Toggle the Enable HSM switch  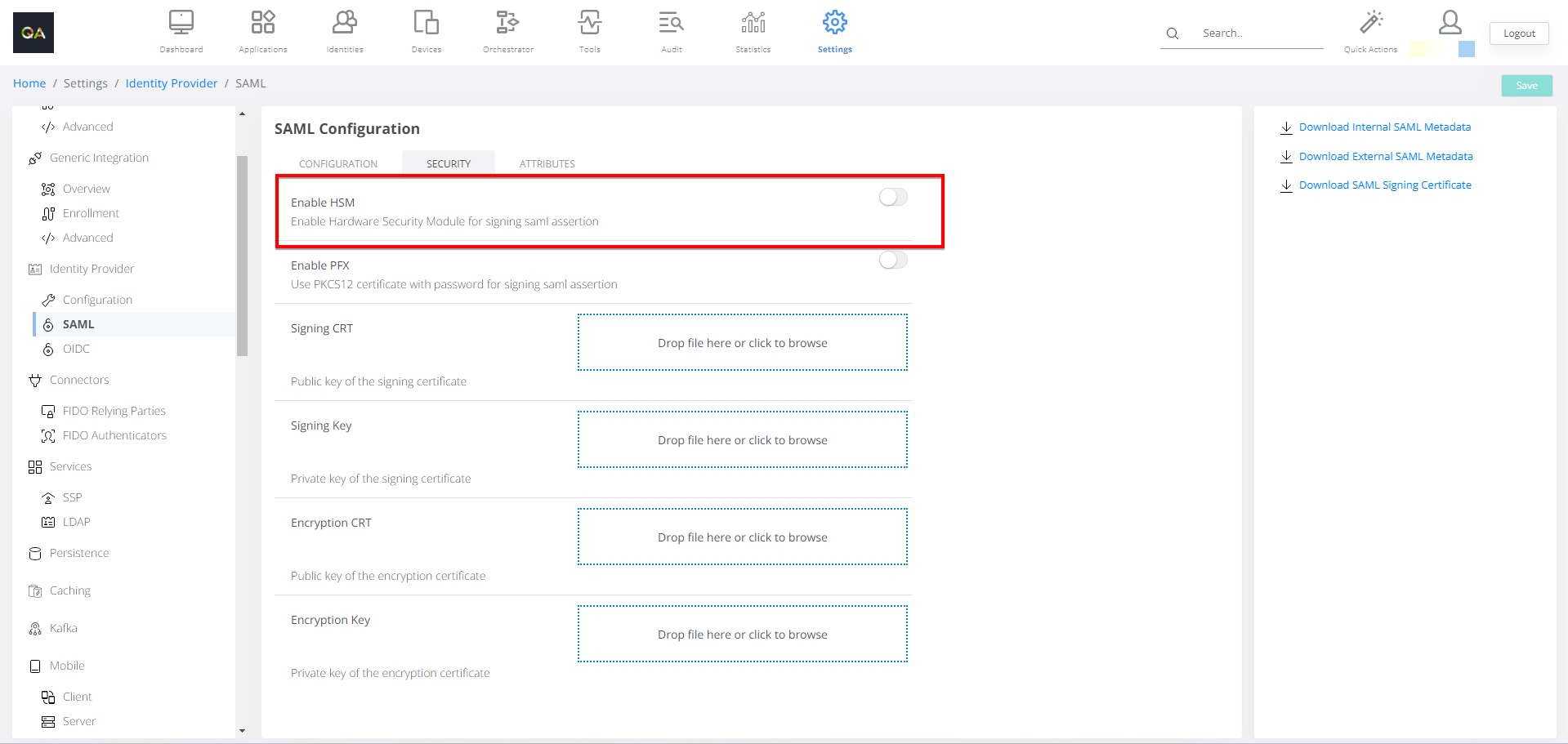(x=892, y=198)
